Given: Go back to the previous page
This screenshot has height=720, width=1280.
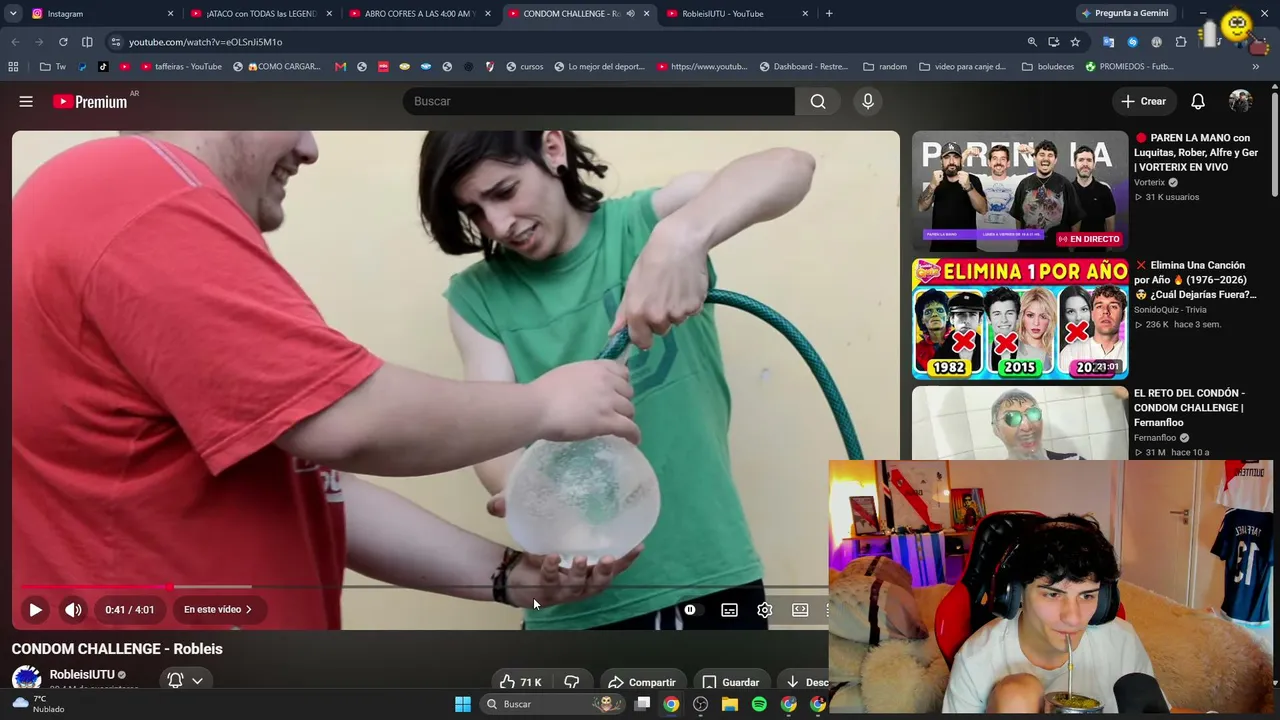Looking at the screenshot, I should [x=15, y=42].
